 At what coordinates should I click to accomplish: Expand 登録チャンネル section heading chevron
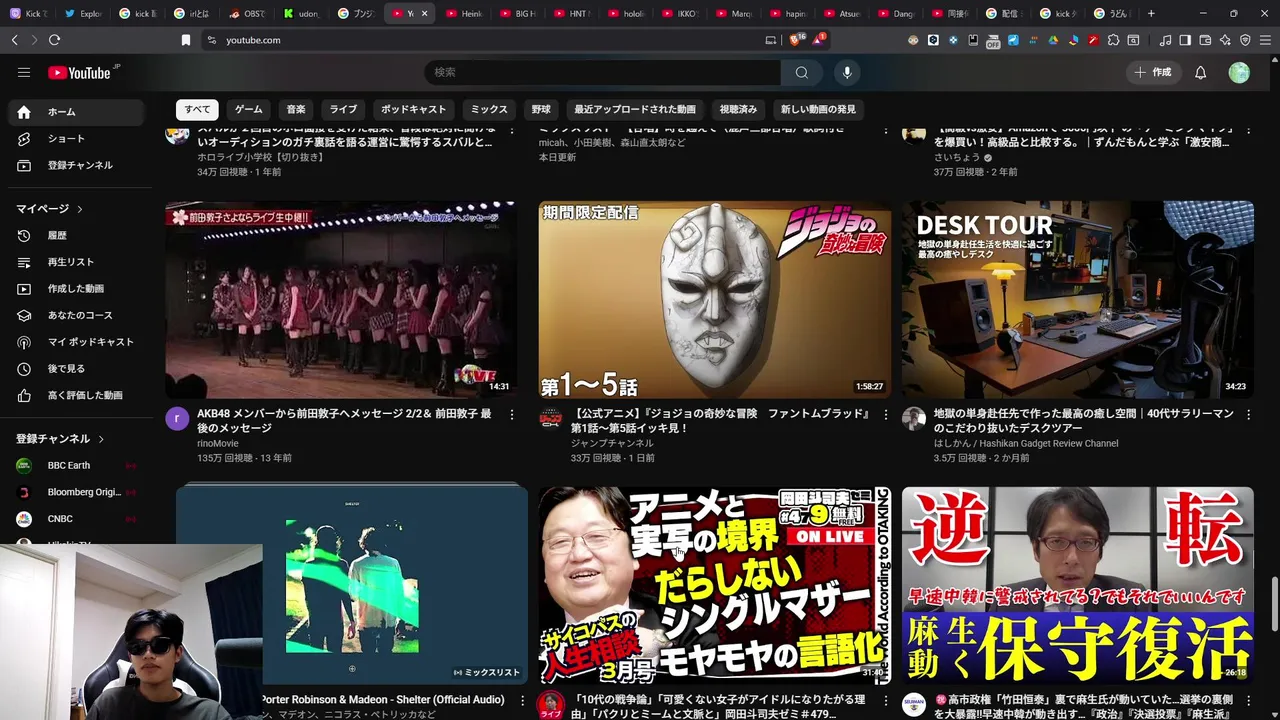click(x=101, y=439)
